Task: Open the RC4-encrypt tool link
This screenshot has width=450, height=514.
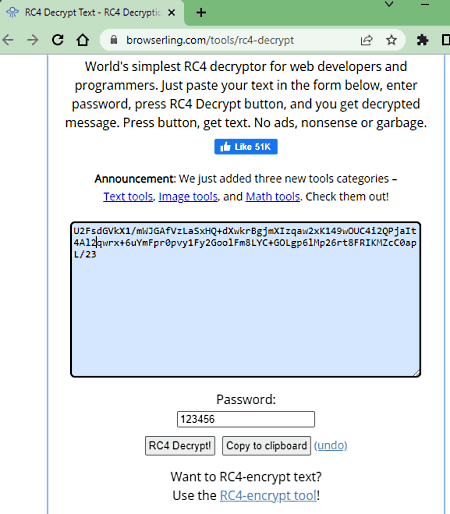Action: 268,495
